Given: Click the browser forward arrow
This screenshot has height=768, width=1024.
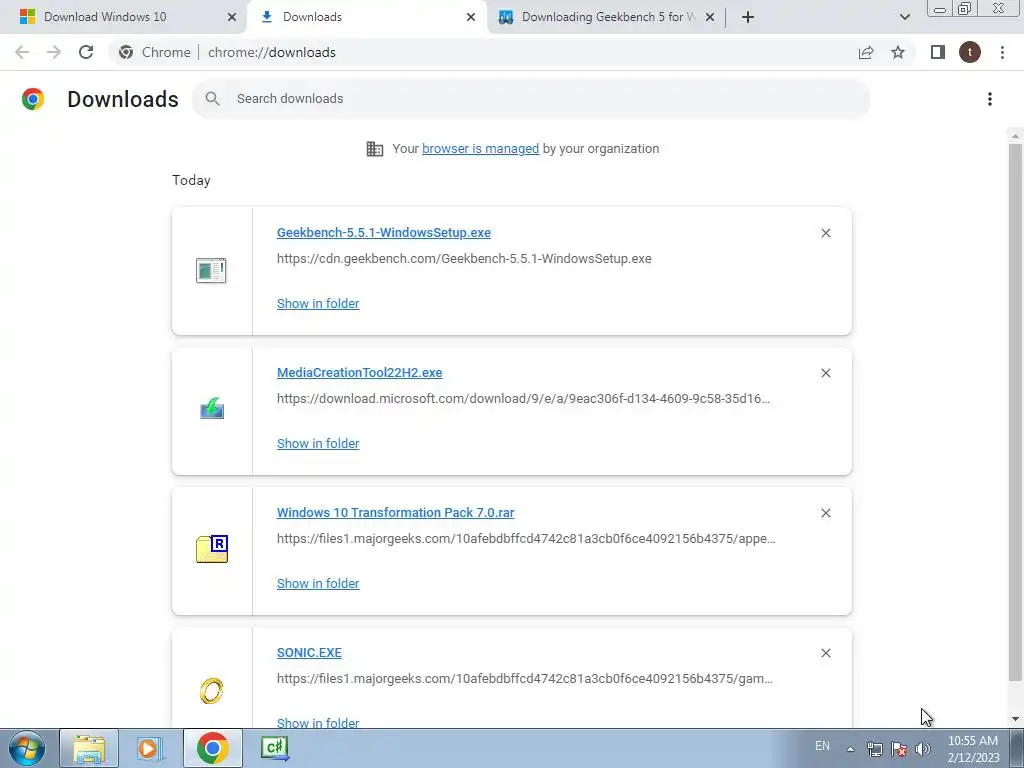Looking at the screenshot, I should tap(54, 52).
